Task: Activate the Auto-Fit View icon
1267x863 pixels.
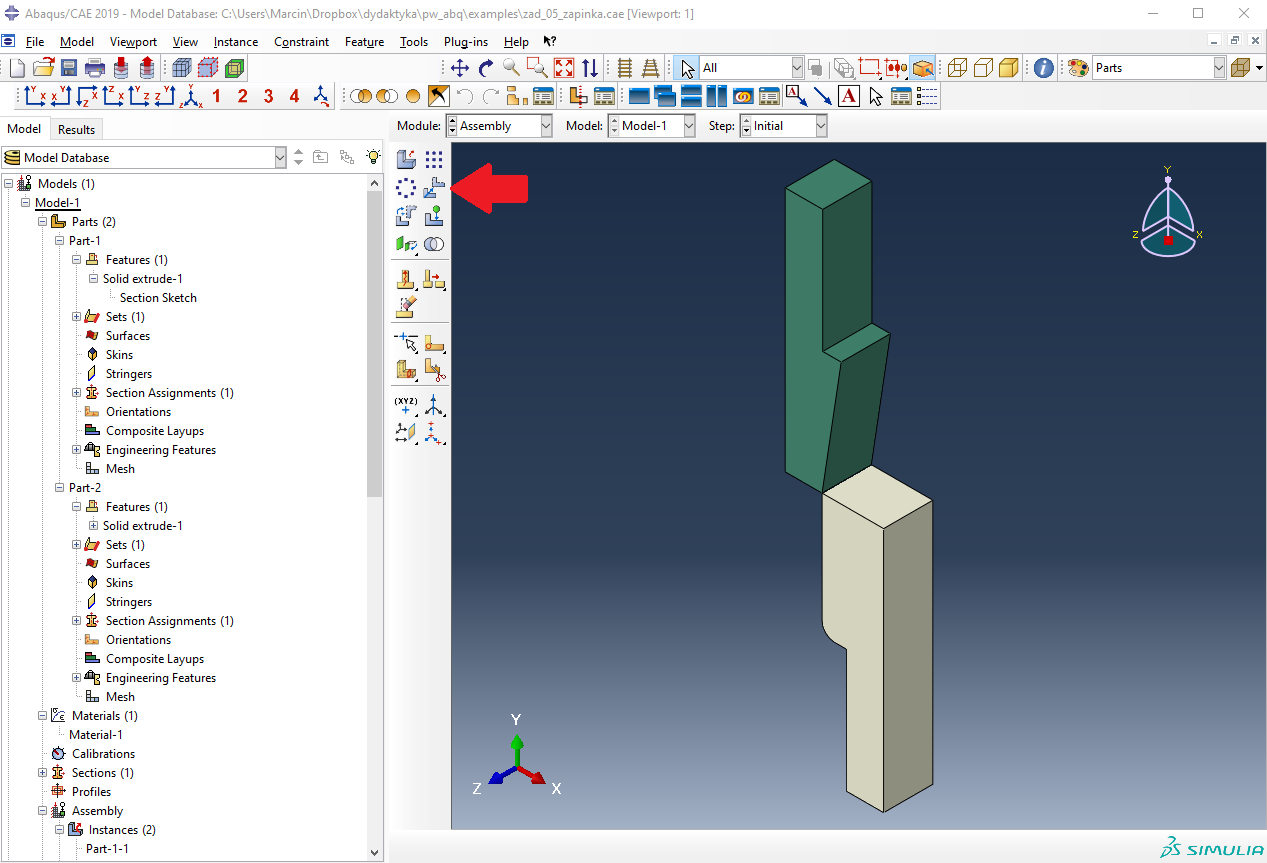Action: pos(564,68)
